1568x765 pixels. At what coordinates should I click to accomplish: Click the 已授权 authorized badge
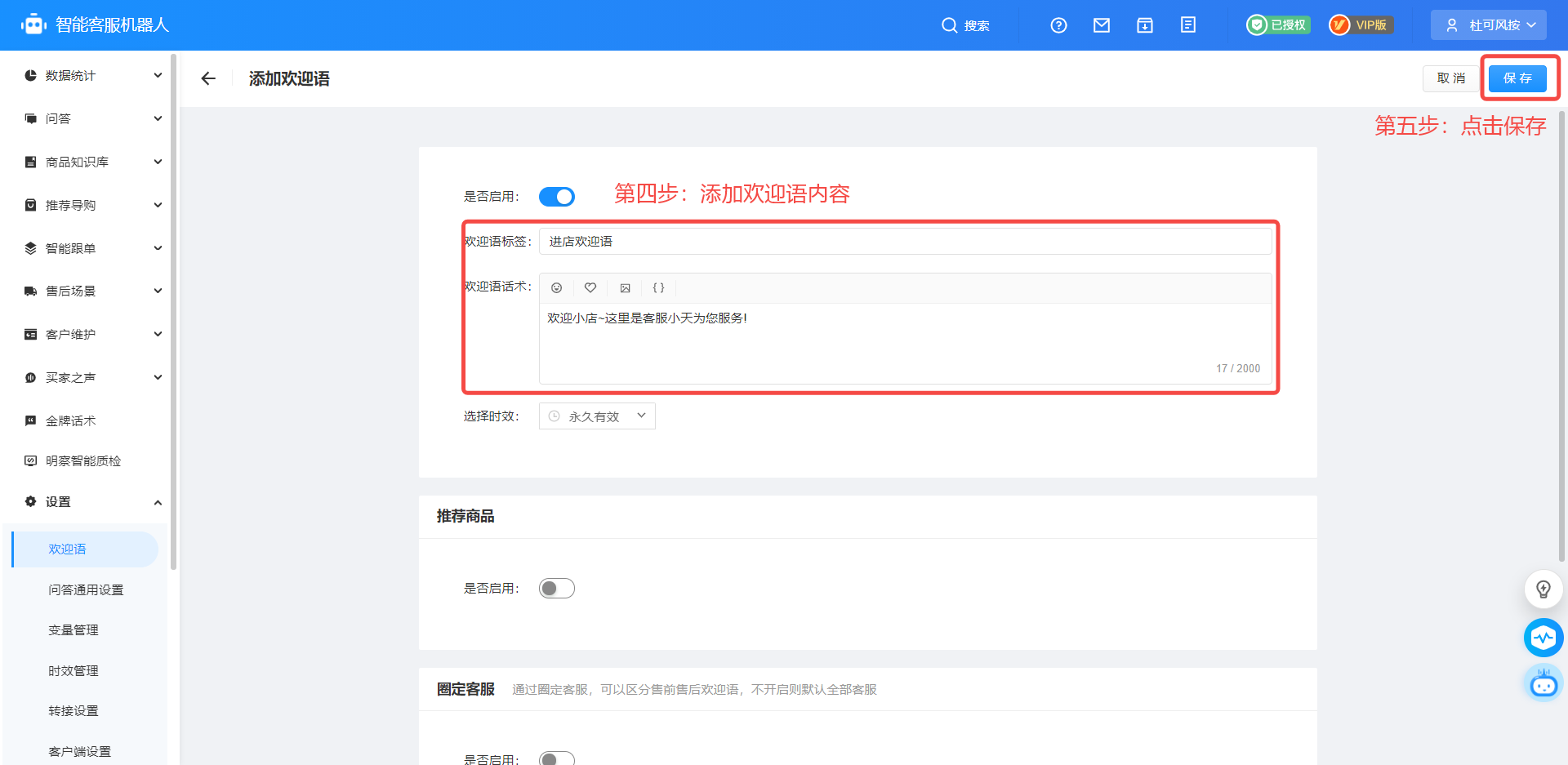click(1278, 25)
